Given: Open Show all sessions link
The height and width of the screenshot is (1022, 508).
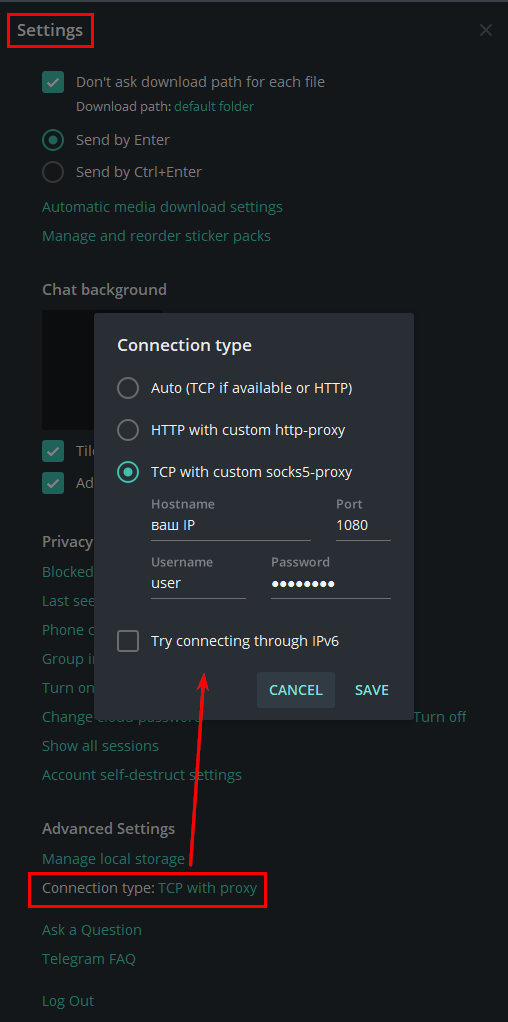Looking at the screenshot, I should coord(100,746).
